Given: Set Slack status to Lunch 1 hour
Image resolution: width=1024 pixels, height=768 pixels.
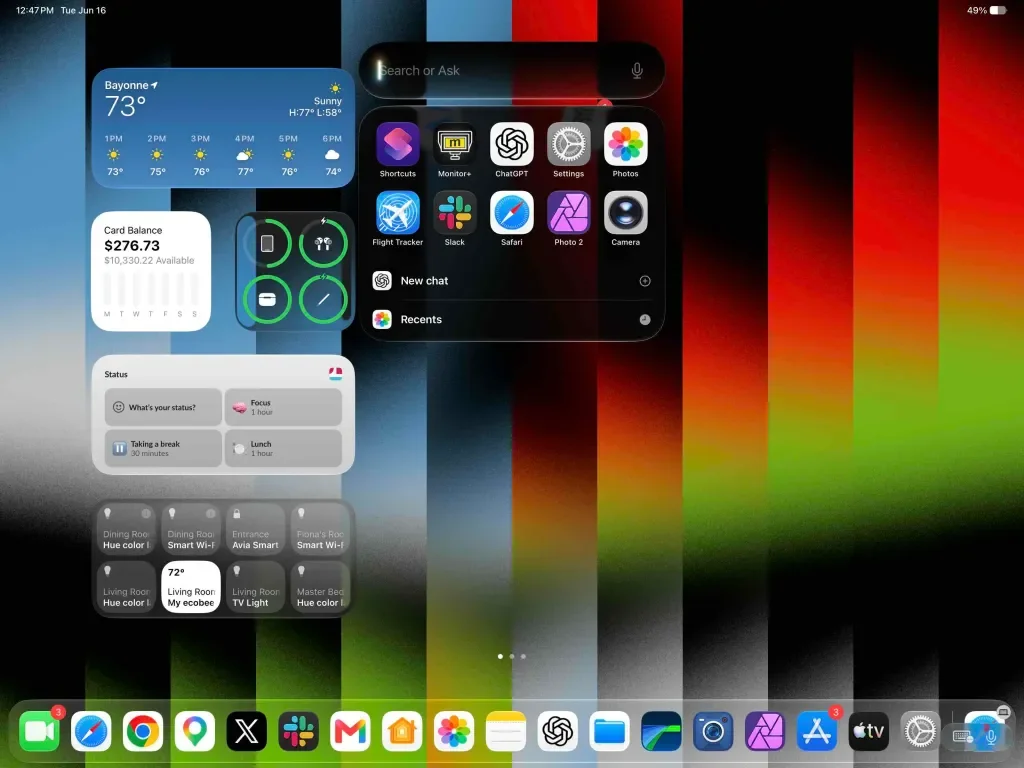Looking at the screenshot, I should (x=283, y=448).
